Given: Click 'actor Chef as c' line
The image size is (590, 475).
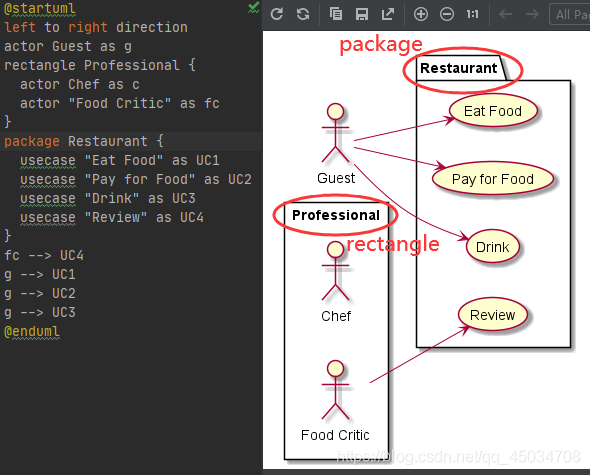Looking at the screenshot, I should coord(80,84).
